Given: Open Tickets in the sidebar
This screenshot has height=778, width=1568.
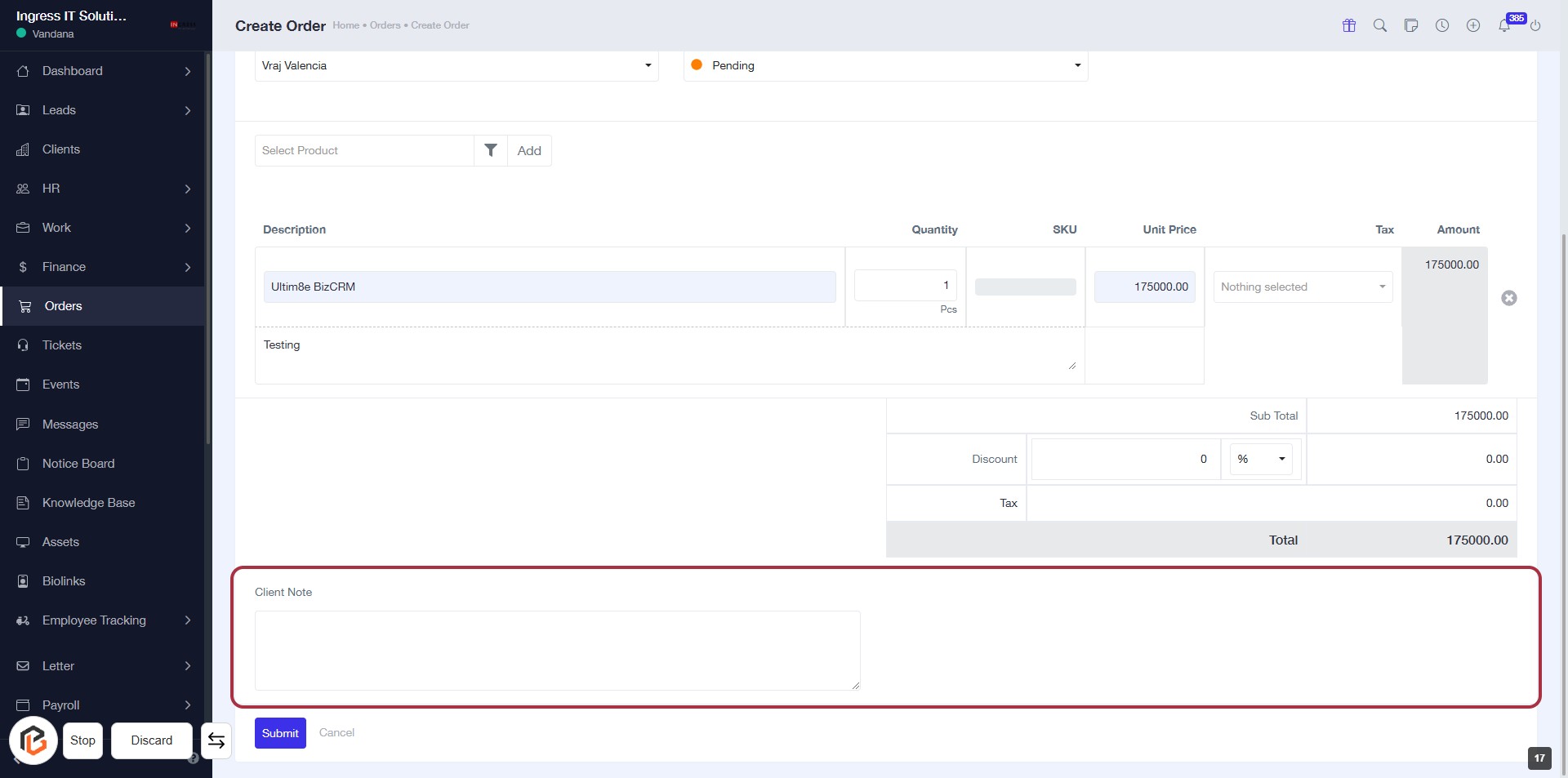Looking at the screenshot, I should tap(62, 345).
